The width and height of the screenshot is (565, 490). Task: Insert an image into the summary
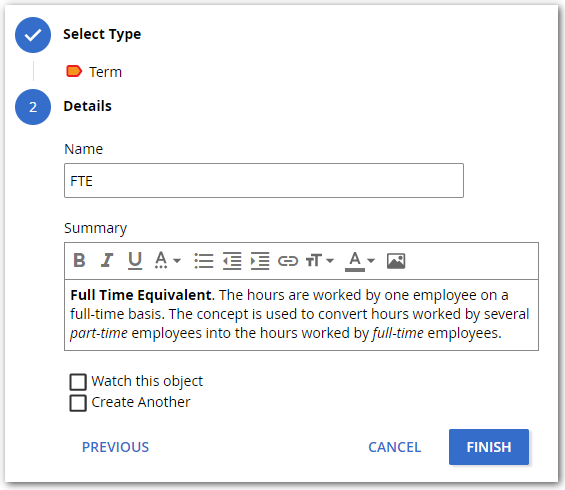[x=396, y=261]
